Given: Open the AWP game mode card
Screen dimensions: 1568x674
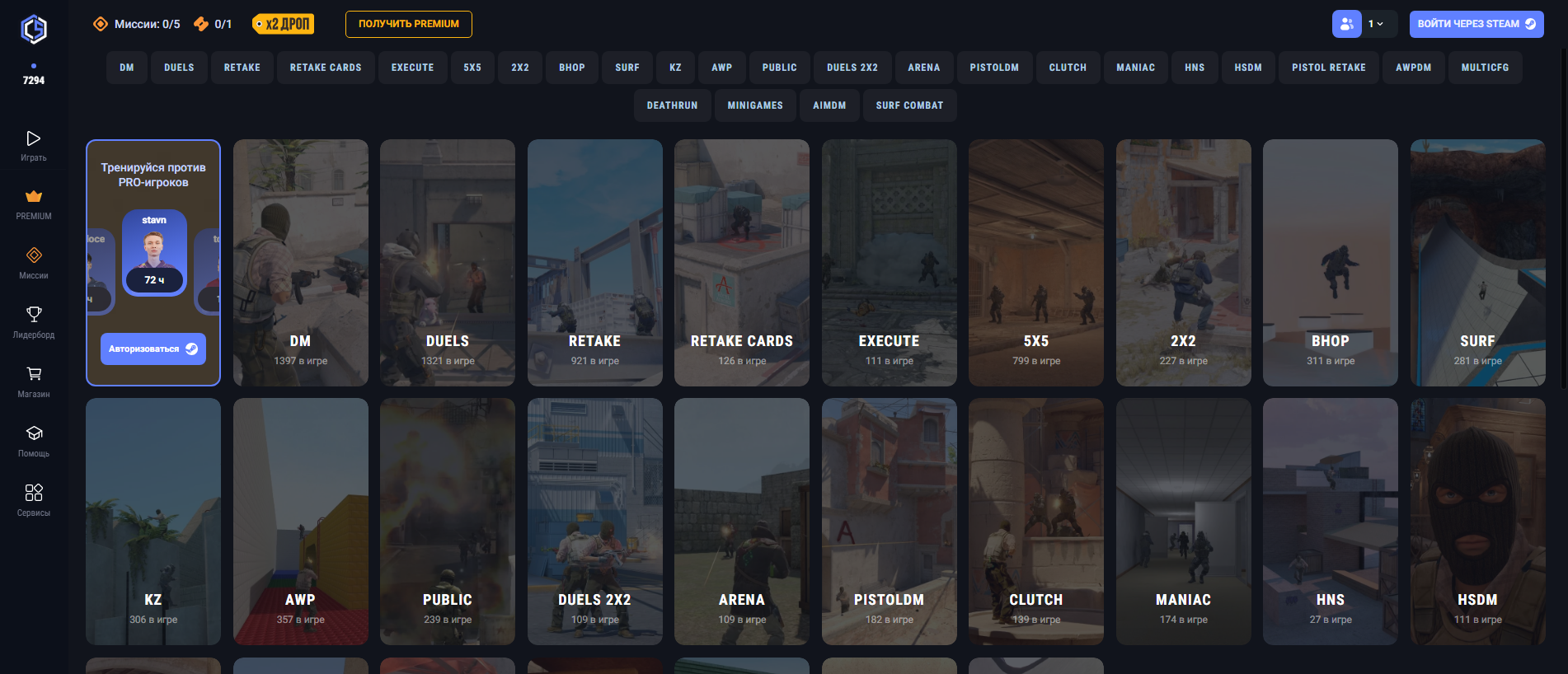Looking at the screenshot, I should (301, 522).
